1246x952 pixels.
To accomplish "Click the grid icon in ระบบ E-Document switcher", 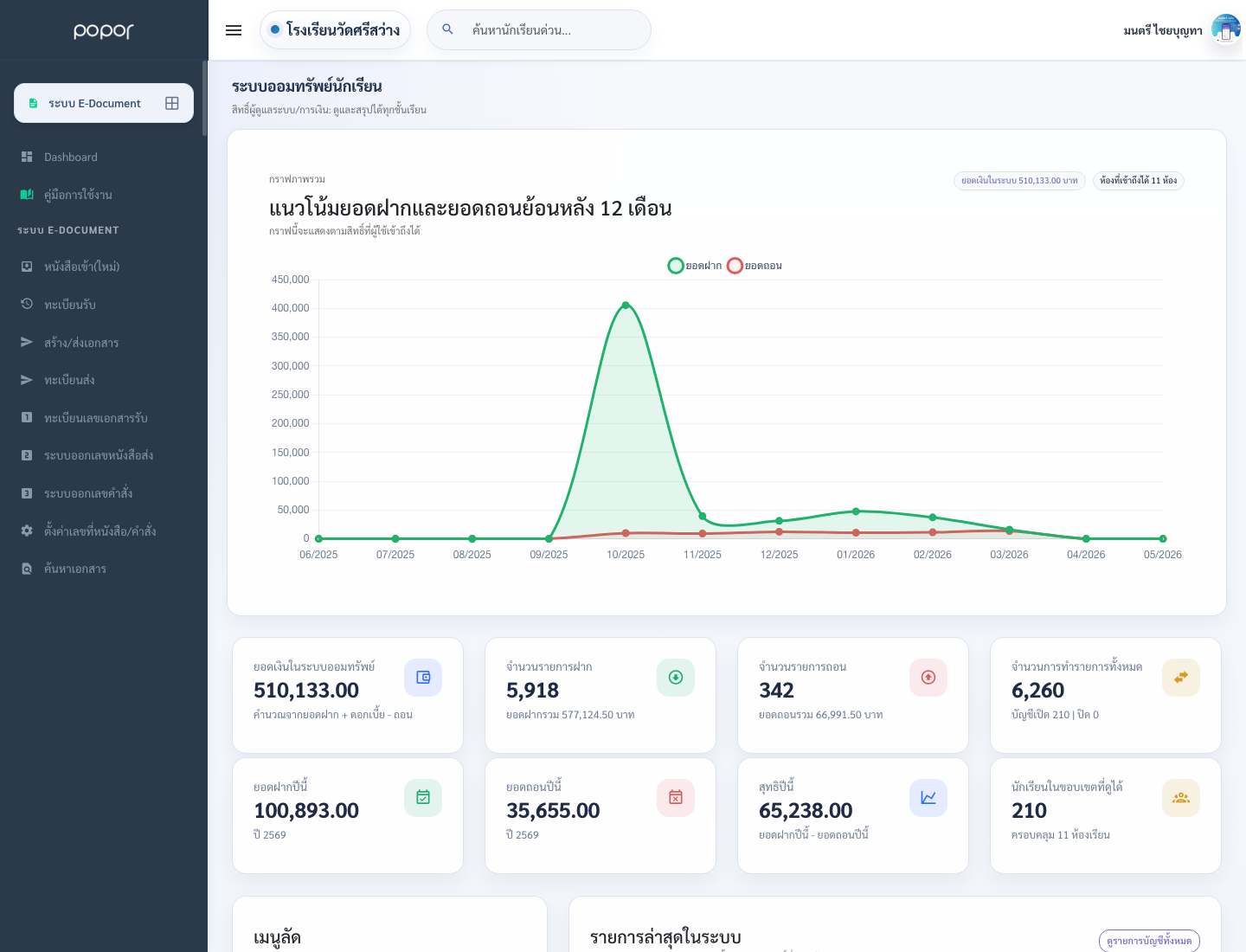I will (x=172, y=103).
